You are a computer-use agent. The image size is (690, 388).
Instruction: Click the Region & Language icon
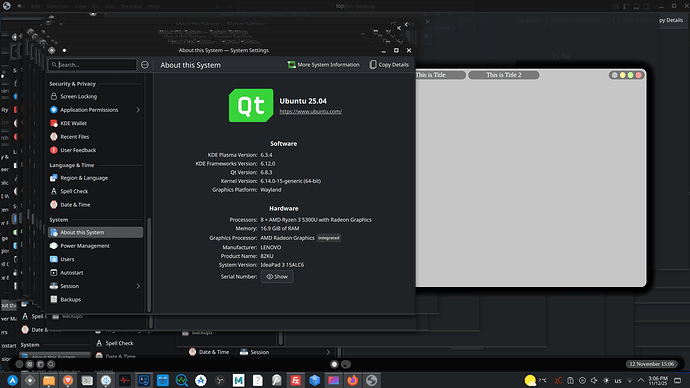[x=54, y=178]
